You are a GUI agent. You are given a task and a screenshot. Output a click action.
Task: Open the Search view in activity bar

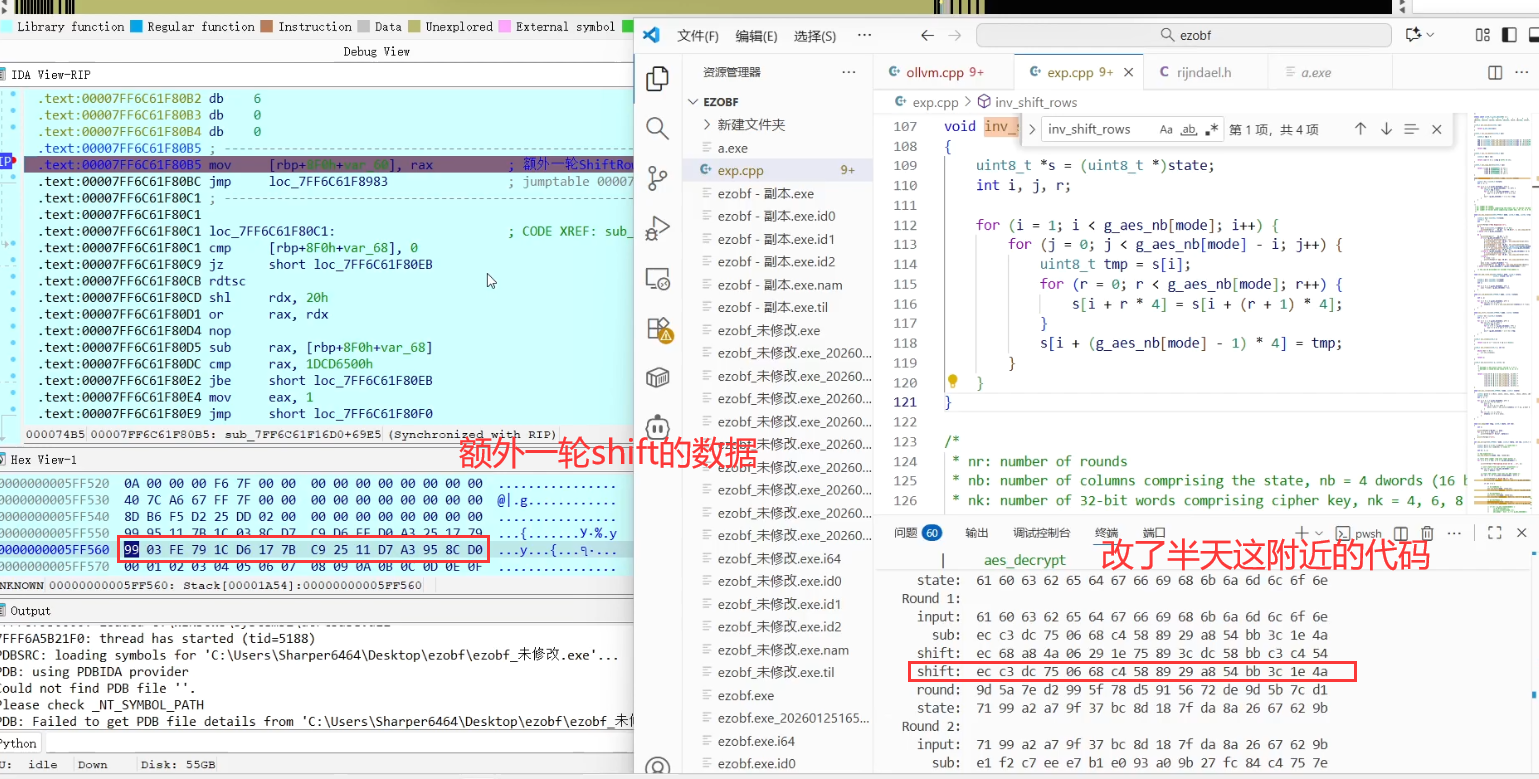click(657, 128)
